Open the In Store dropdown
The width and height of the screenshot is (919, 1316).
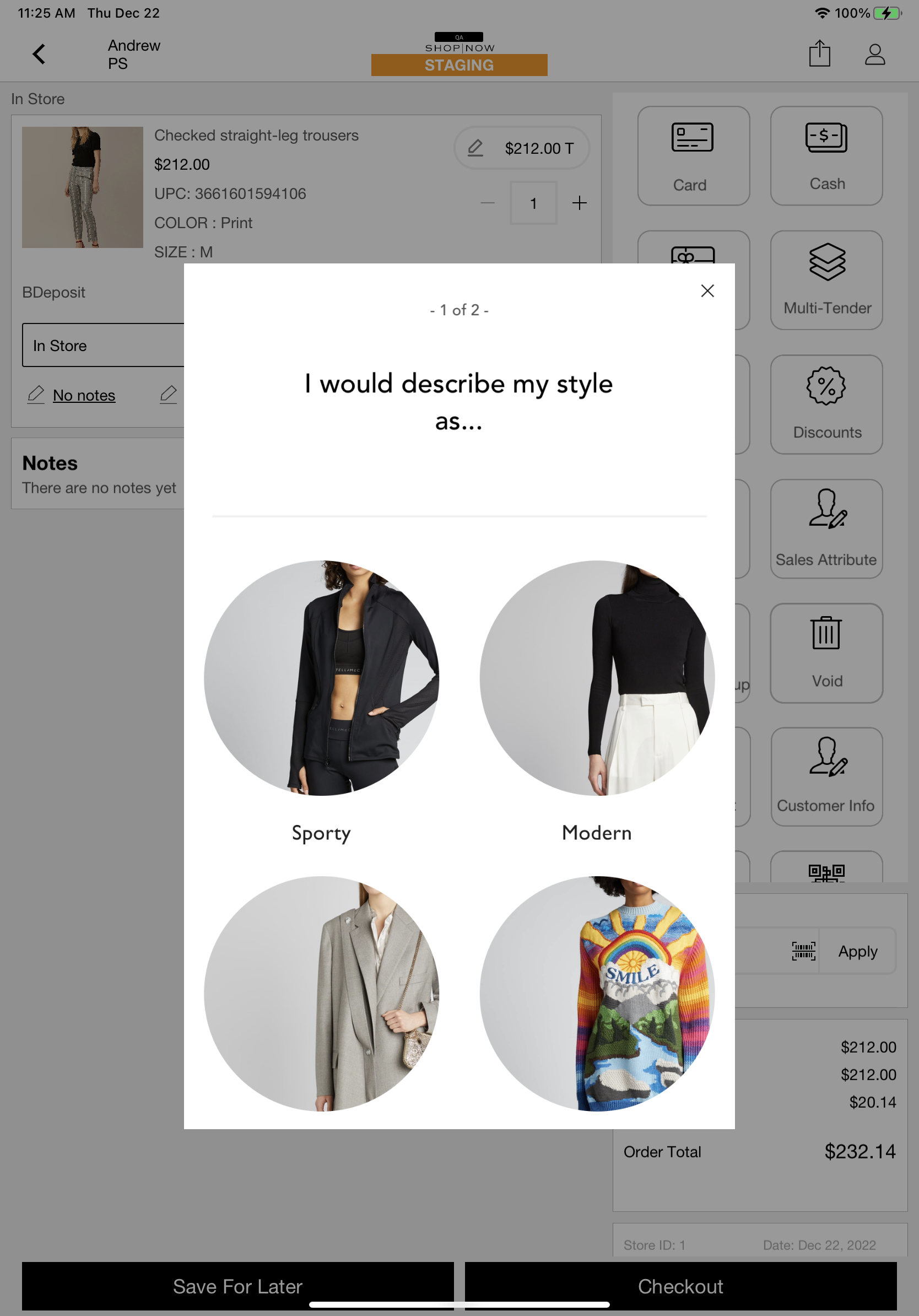click(x=103, y=345)
